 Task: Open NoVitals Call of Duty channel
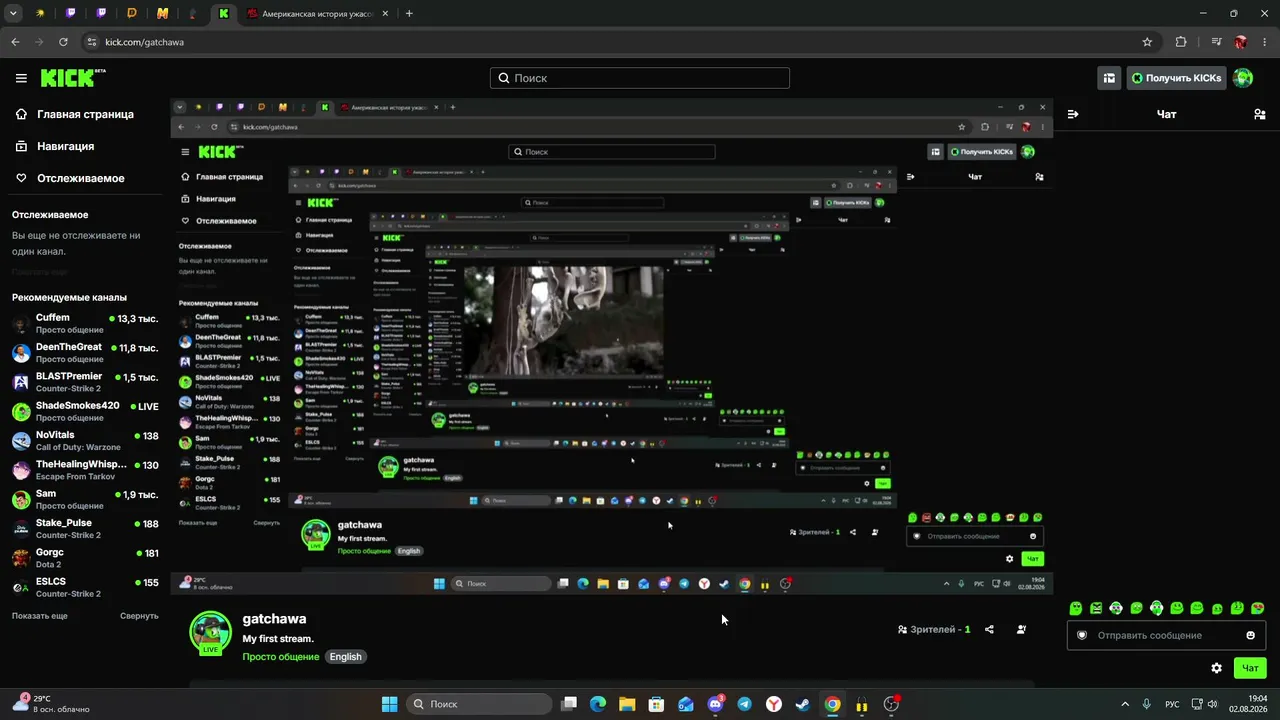tap(85, 441)
